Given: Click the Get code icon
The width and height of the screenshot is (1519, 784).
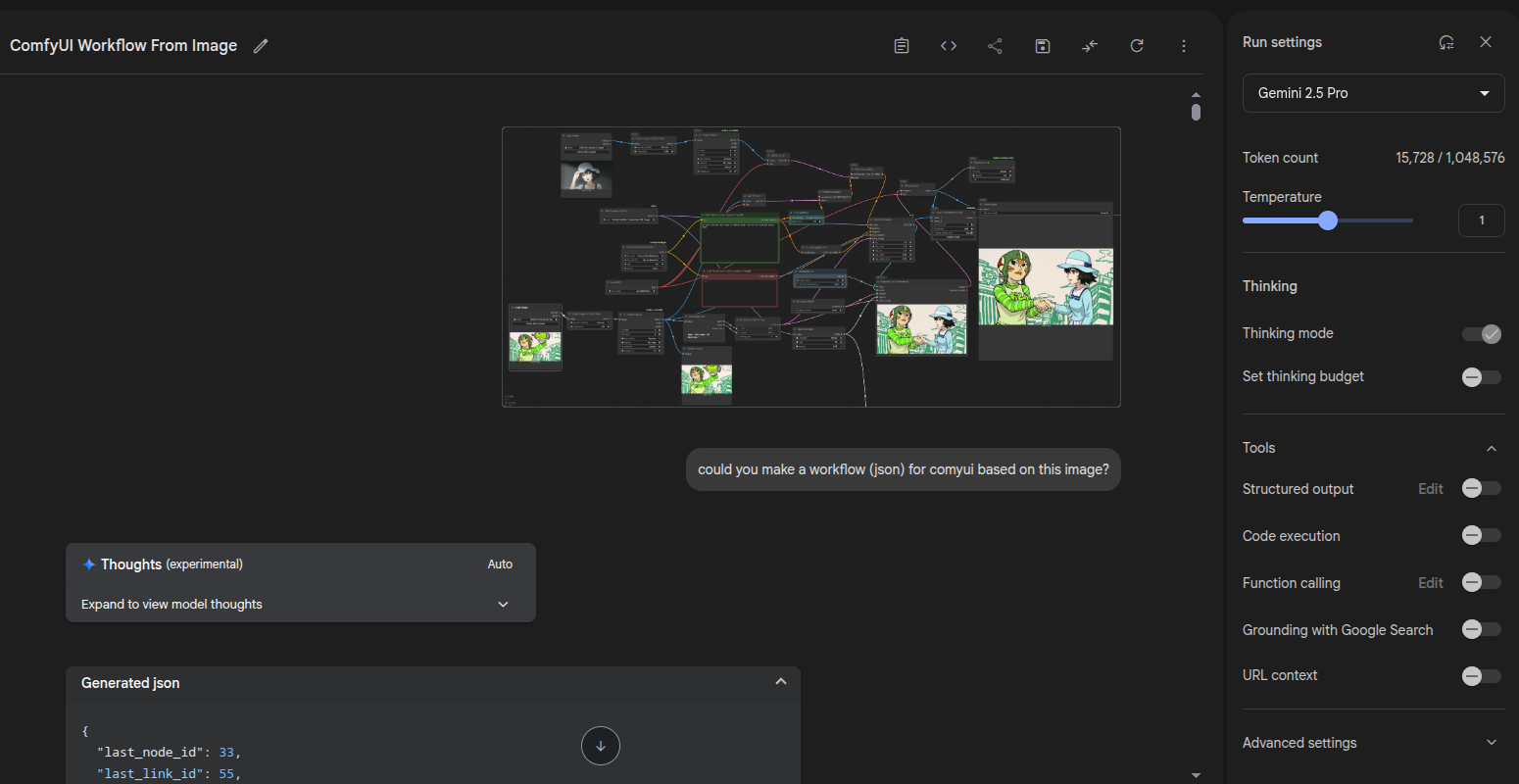Looking at the screenshot, I should coord(949,46).
